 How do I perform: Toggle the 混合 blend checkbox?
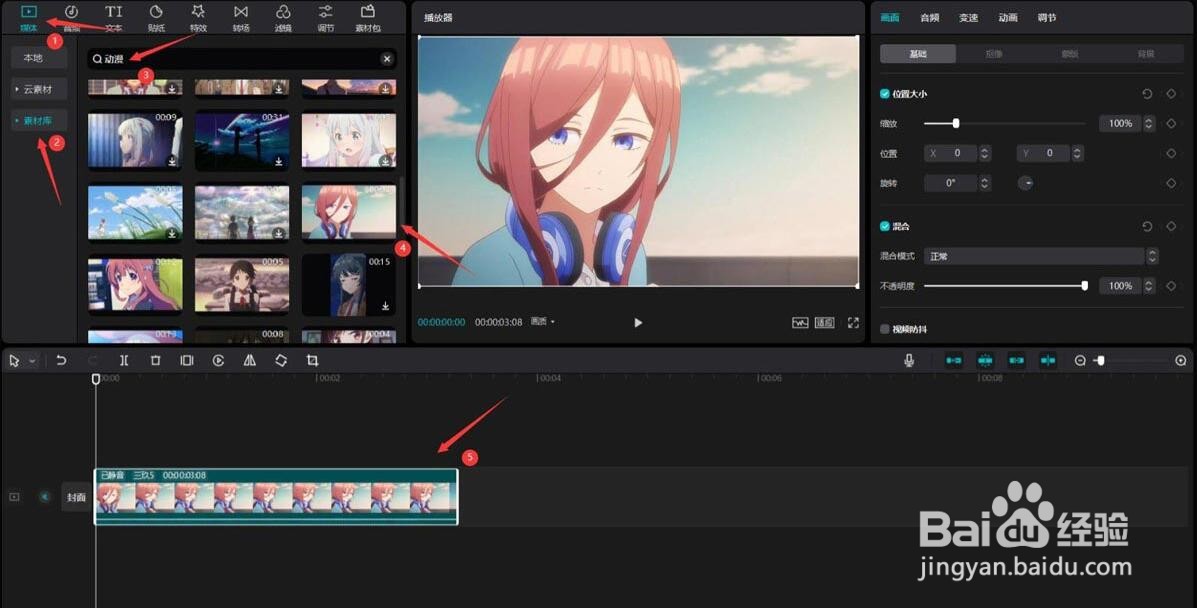885,226
